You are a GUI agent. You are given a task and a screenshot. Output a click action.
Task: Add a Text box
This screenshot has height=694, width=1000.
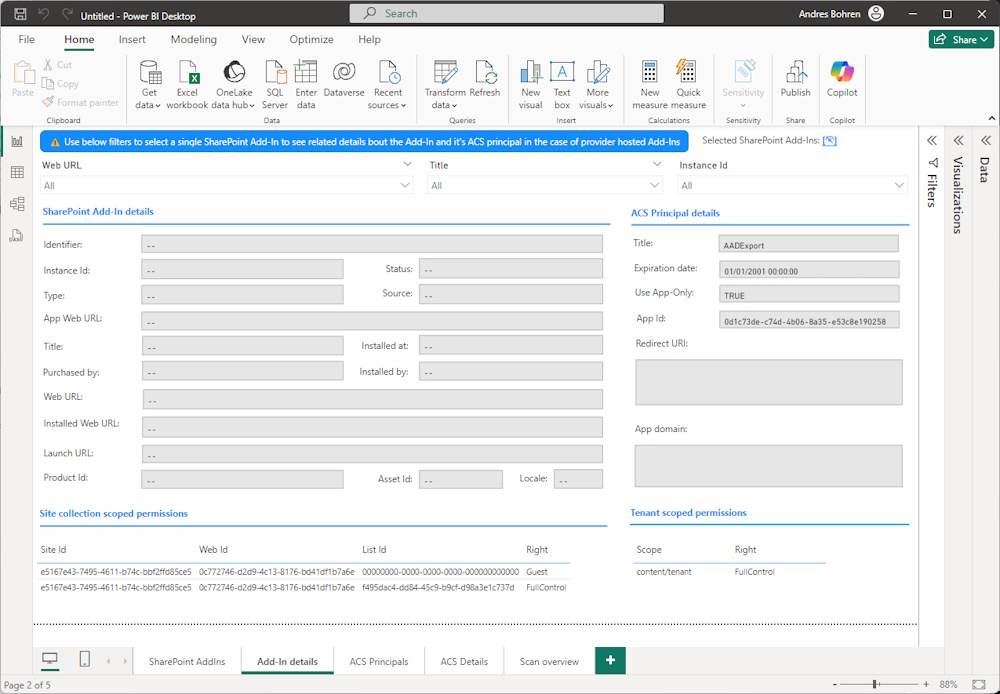tap(562, 84)
